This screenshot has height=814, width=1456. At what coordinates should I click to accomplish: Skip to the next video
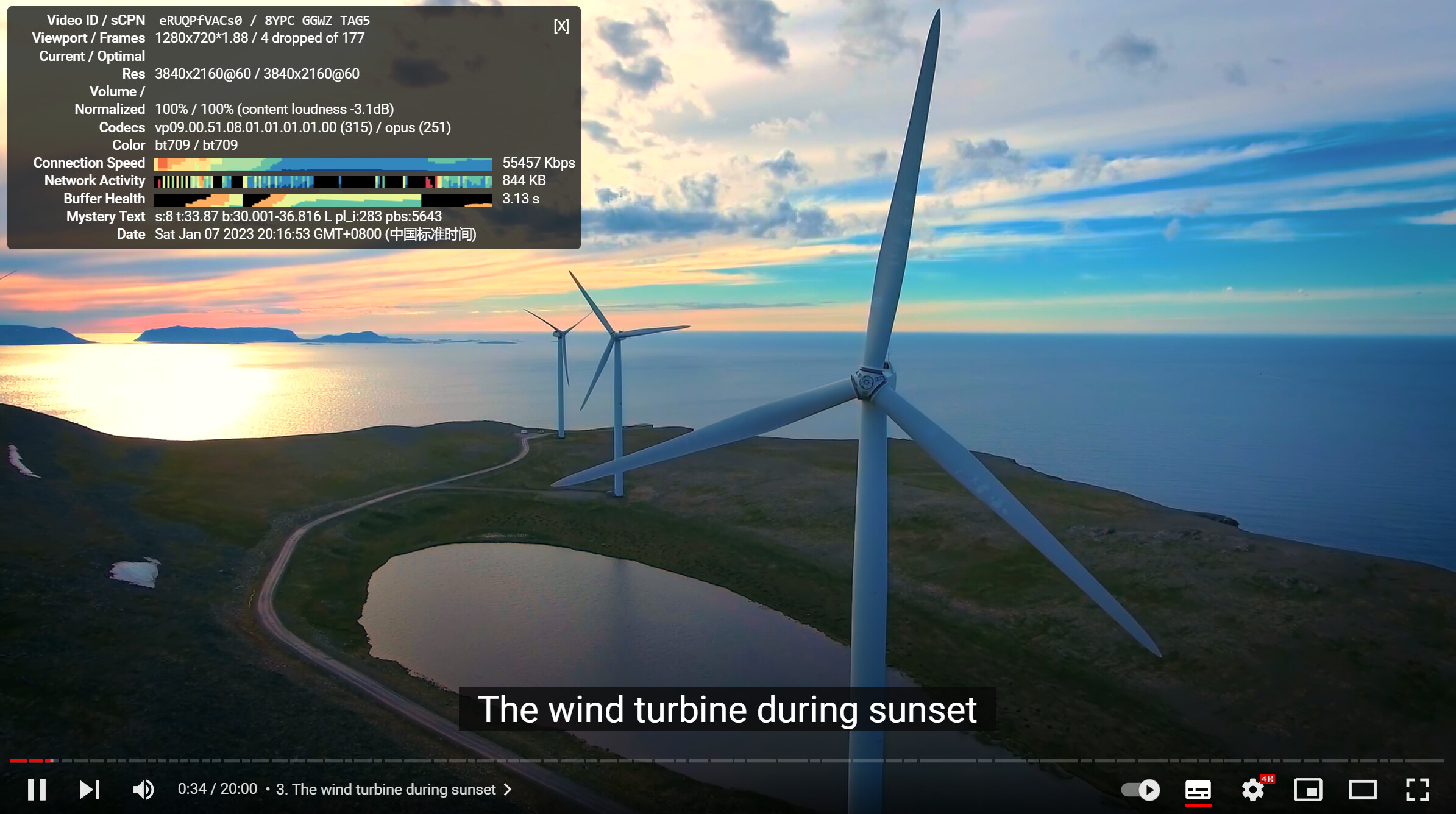(x=90, y=790)
